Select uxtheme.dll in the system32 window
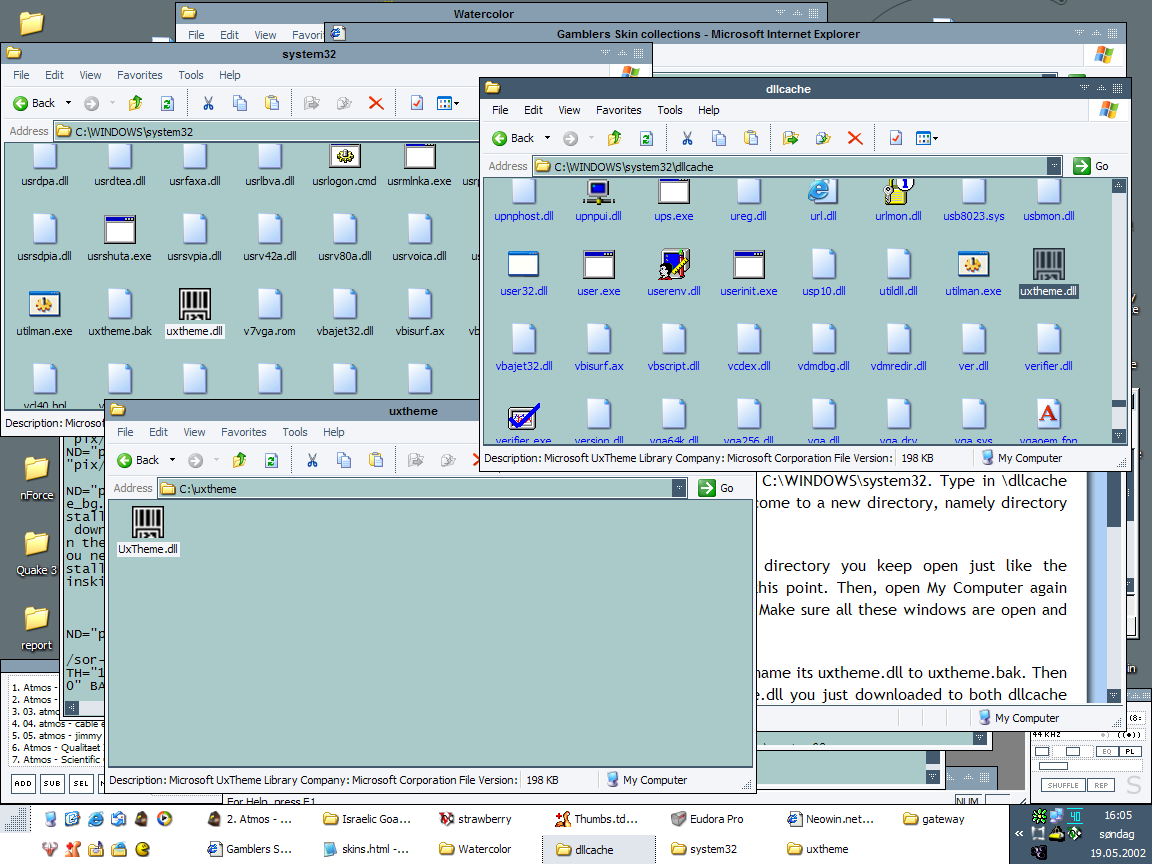1152x864 pixels. click(x=195, y=313)
